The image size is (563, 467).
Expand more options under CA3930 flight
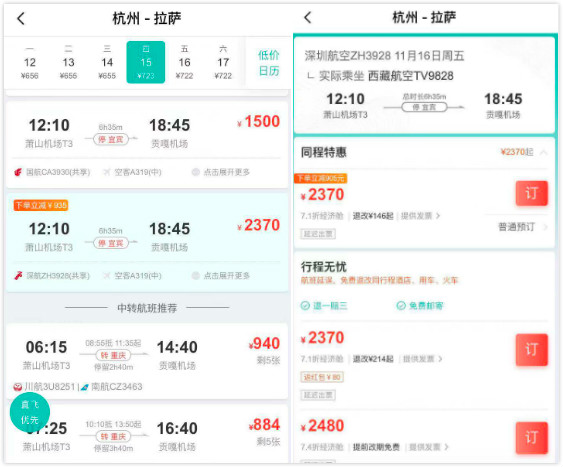[221, 172]
